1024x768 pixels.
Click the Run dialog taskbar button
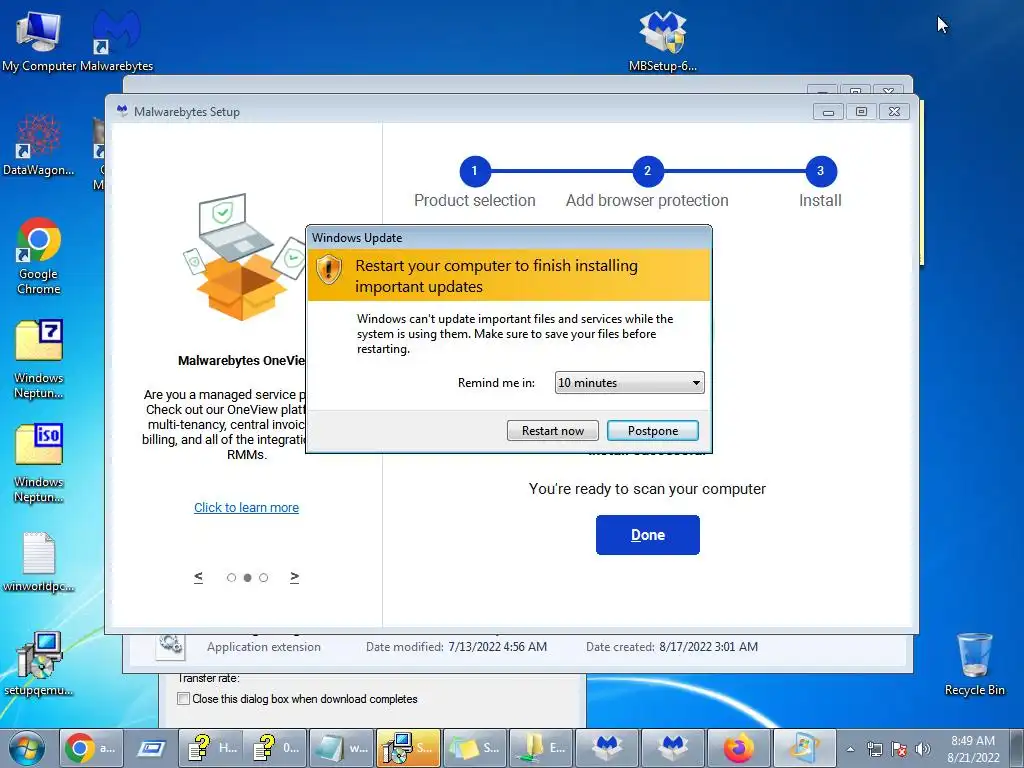(150, 748)
